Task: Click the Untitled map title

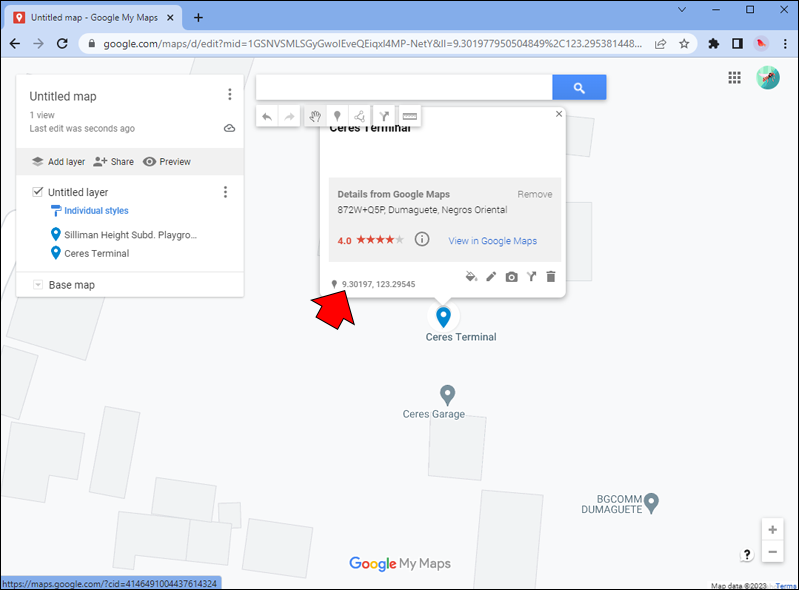Action: click(x=63, y=96)
